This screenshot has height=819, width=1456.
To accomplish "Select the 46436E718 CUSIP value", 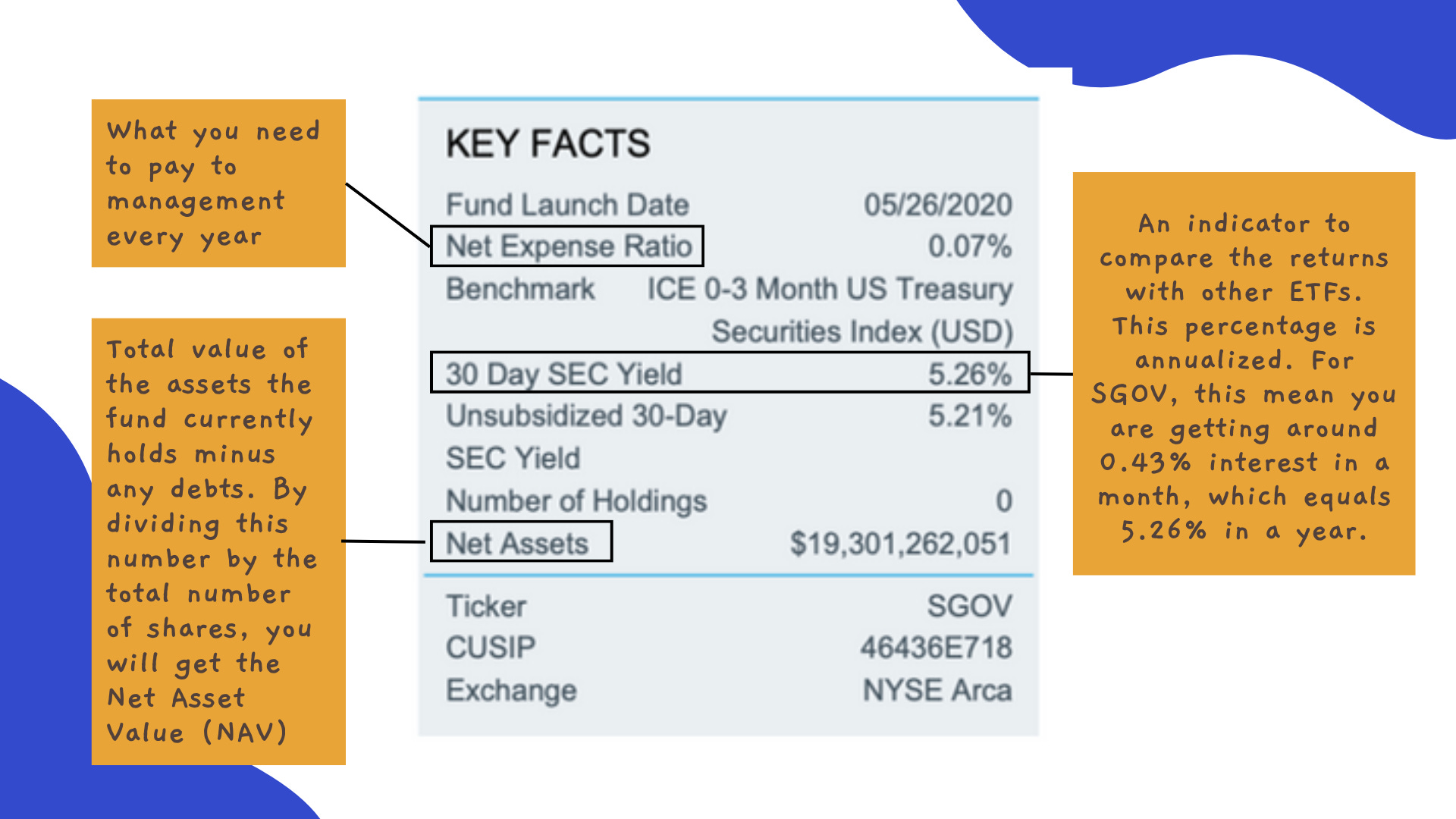I will pyautogui.click(x=936, y=648).
